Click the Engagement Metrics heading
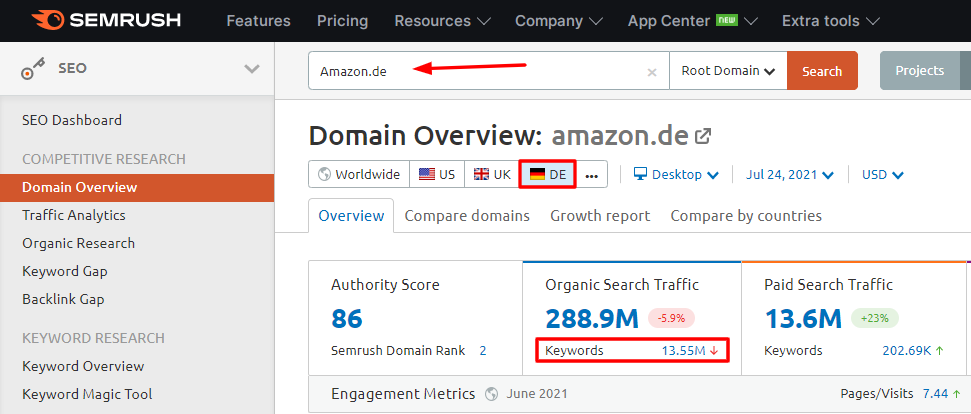Screen dimensions: 971x414 [x=403, y=394]
